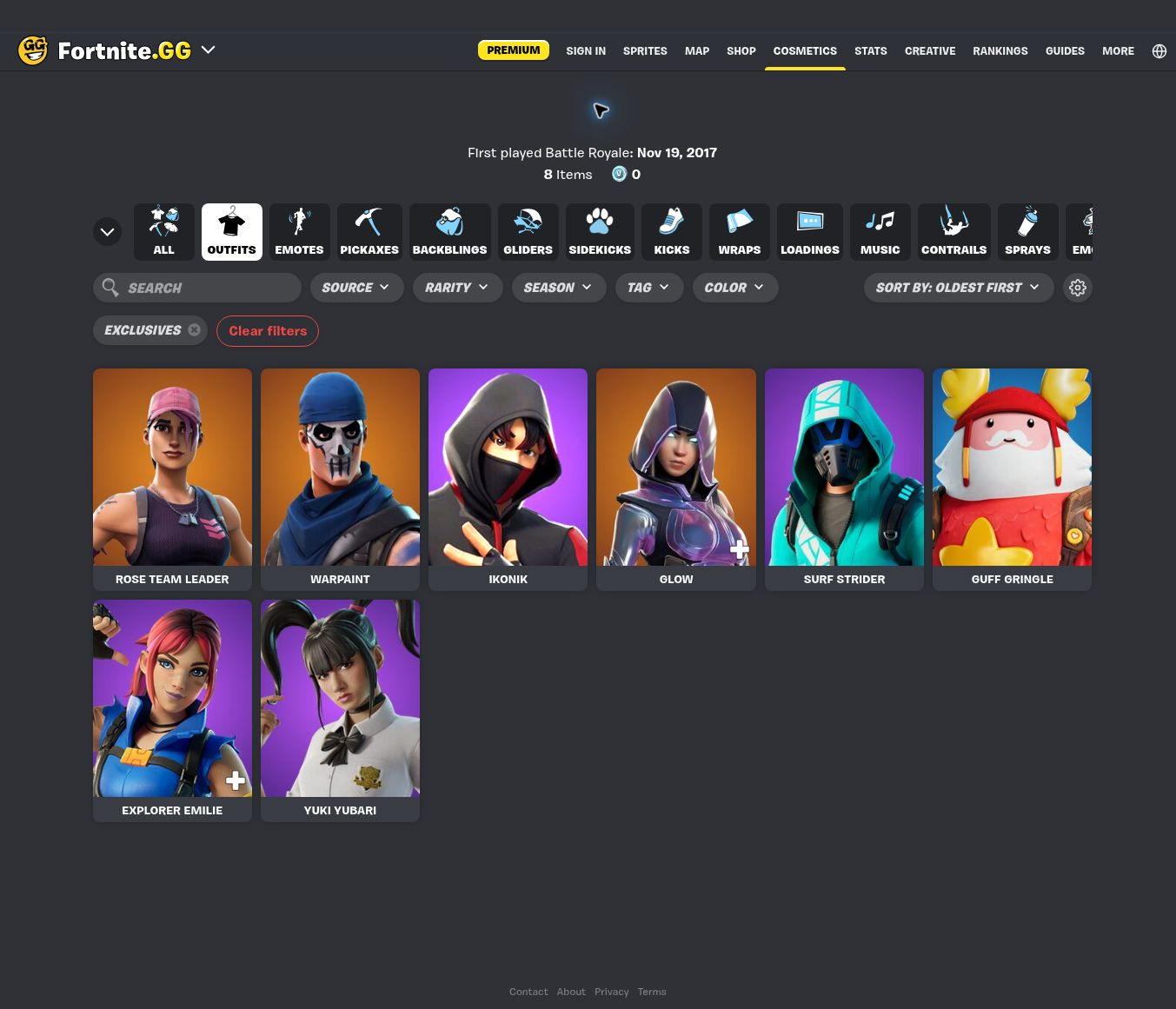Click the plus icon on Glow card
This screenshot has height=1009, width=1176.
click(x=740, y=549)
